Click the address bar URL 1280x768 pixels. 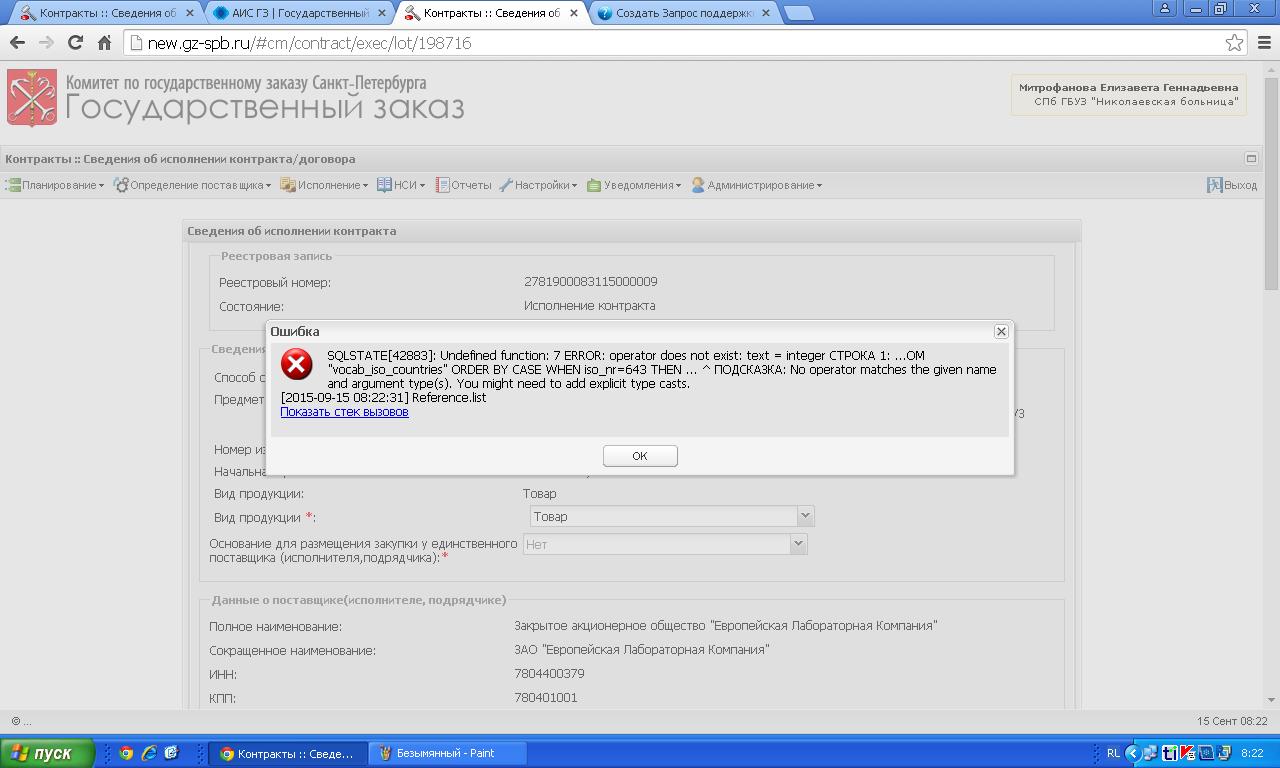(x=309, y=43)
